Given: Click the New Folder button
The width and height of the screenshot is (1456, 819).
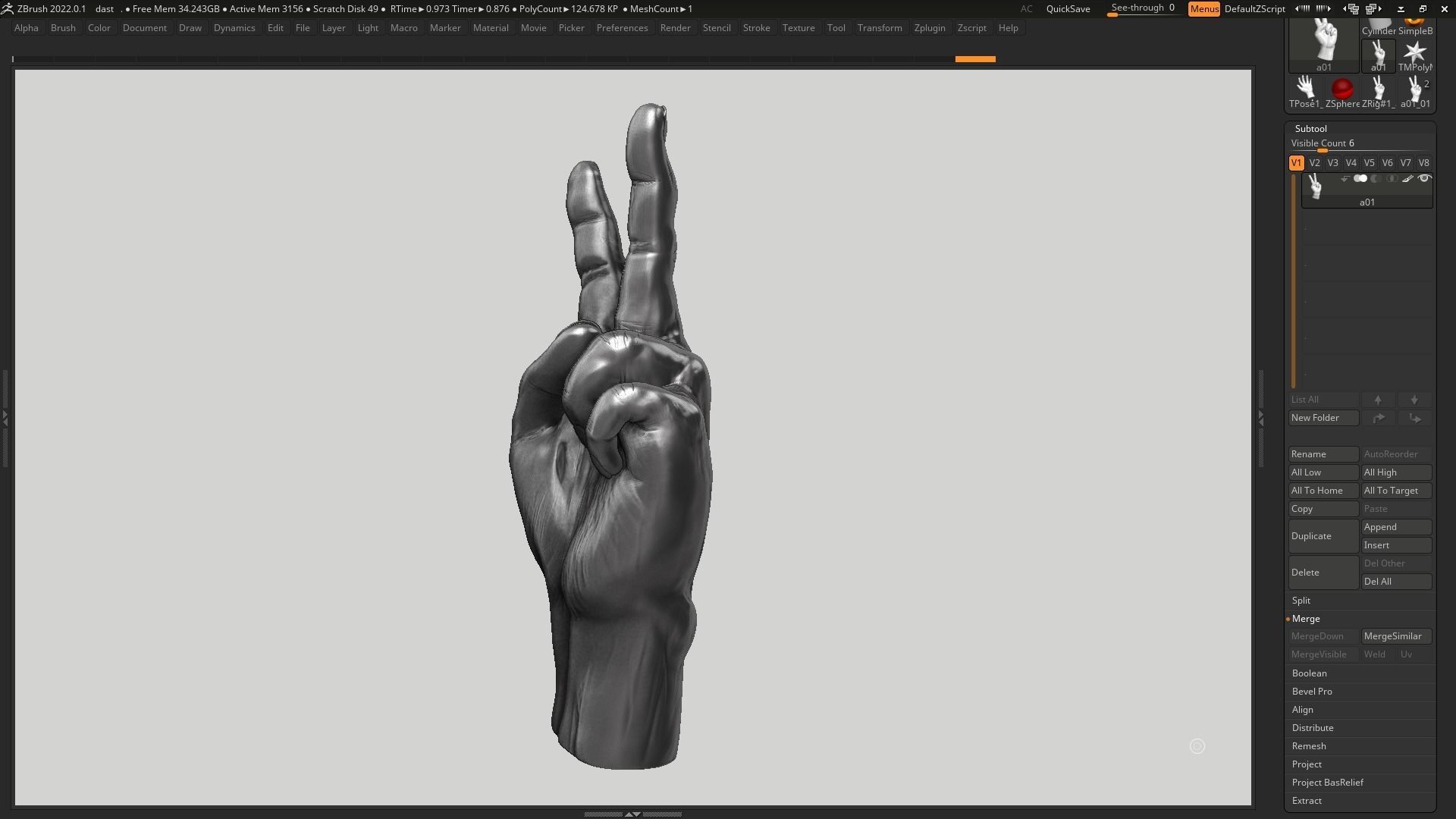Looking at the screenshot, I should (1323, 418).
